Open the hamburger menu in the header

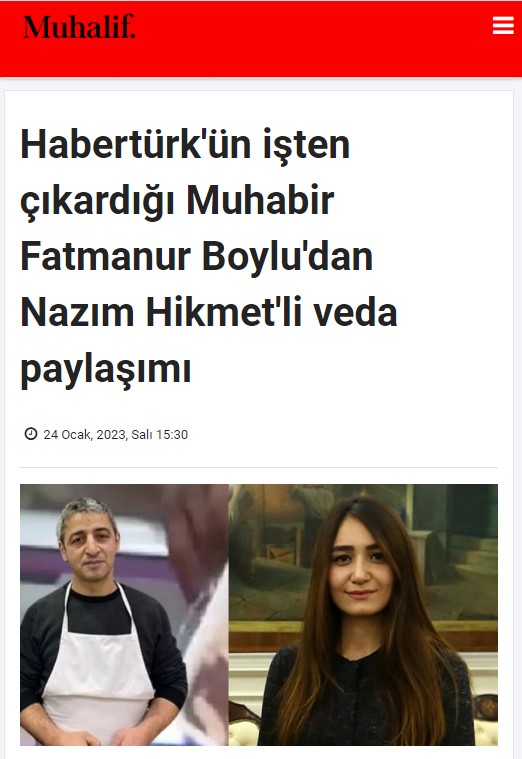pos(503,26)
